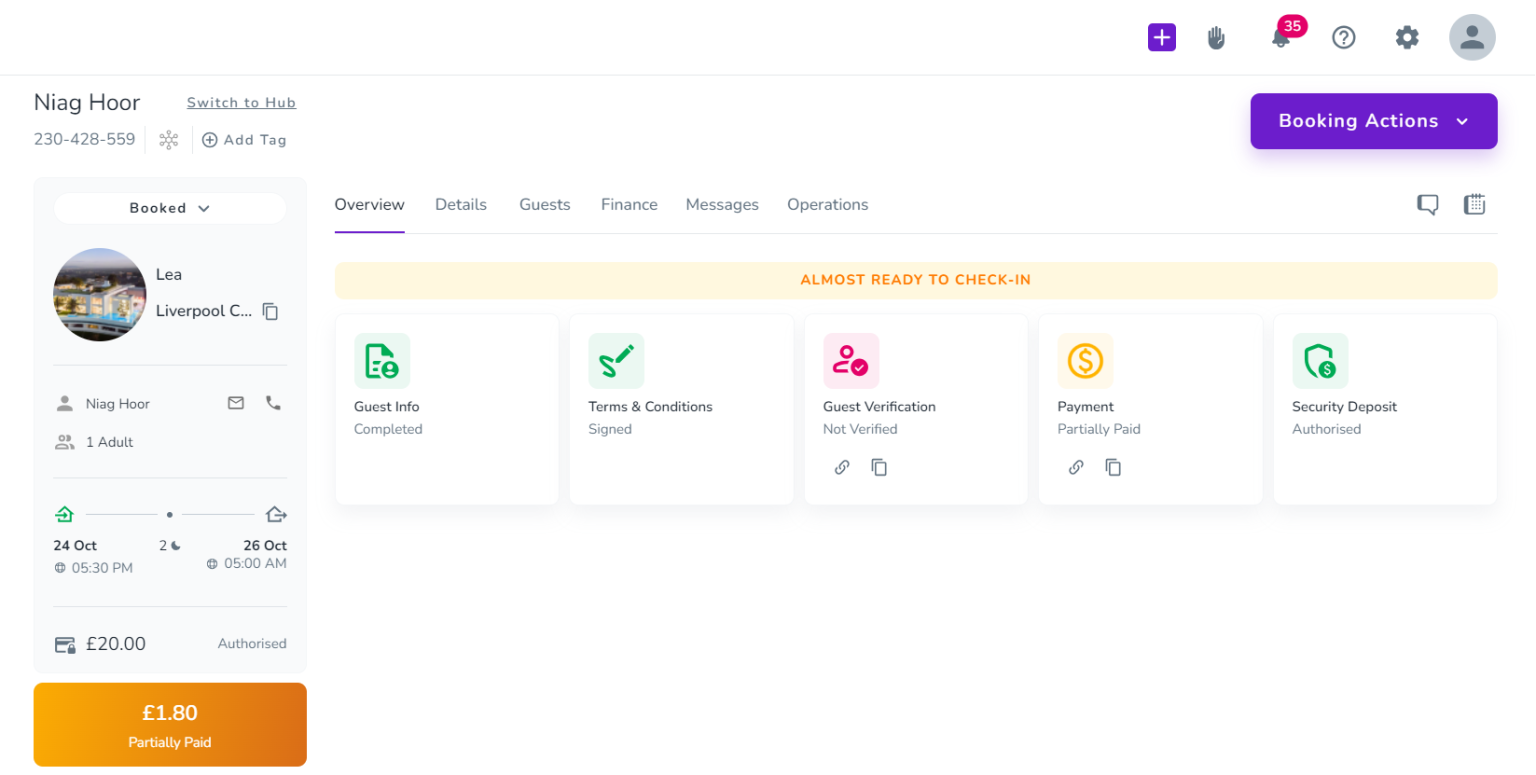Call the guest via the phone icon

point(273,403)
